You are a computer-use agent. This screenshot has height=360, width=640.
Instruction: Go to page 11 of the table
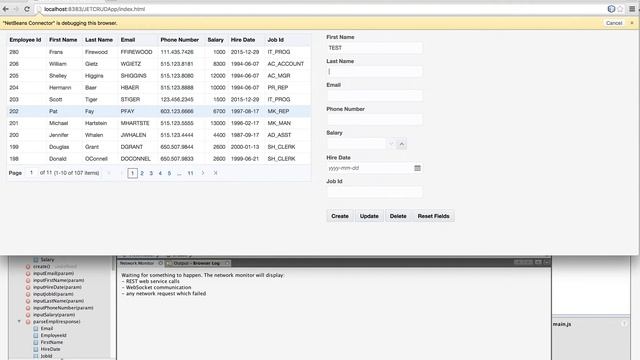(x=190, y=173)
